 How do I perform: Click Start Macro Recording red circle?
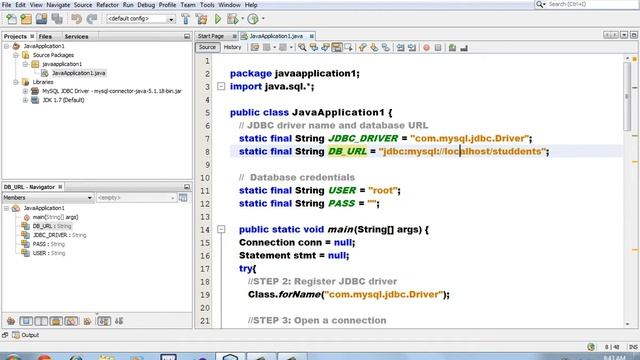point(427,48)
